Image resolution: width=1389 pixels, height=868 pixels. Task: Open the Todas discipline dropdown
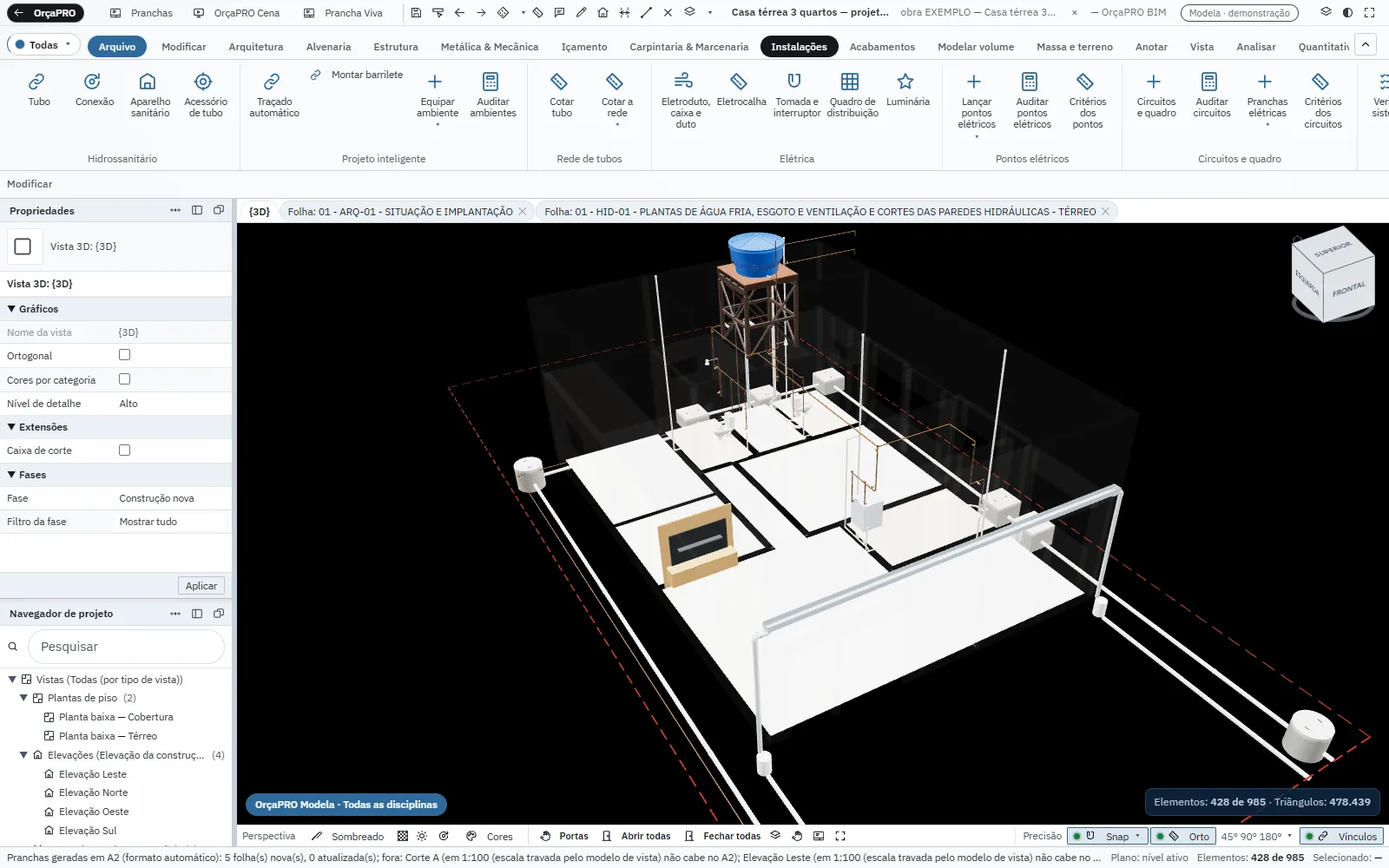(43, 45)
